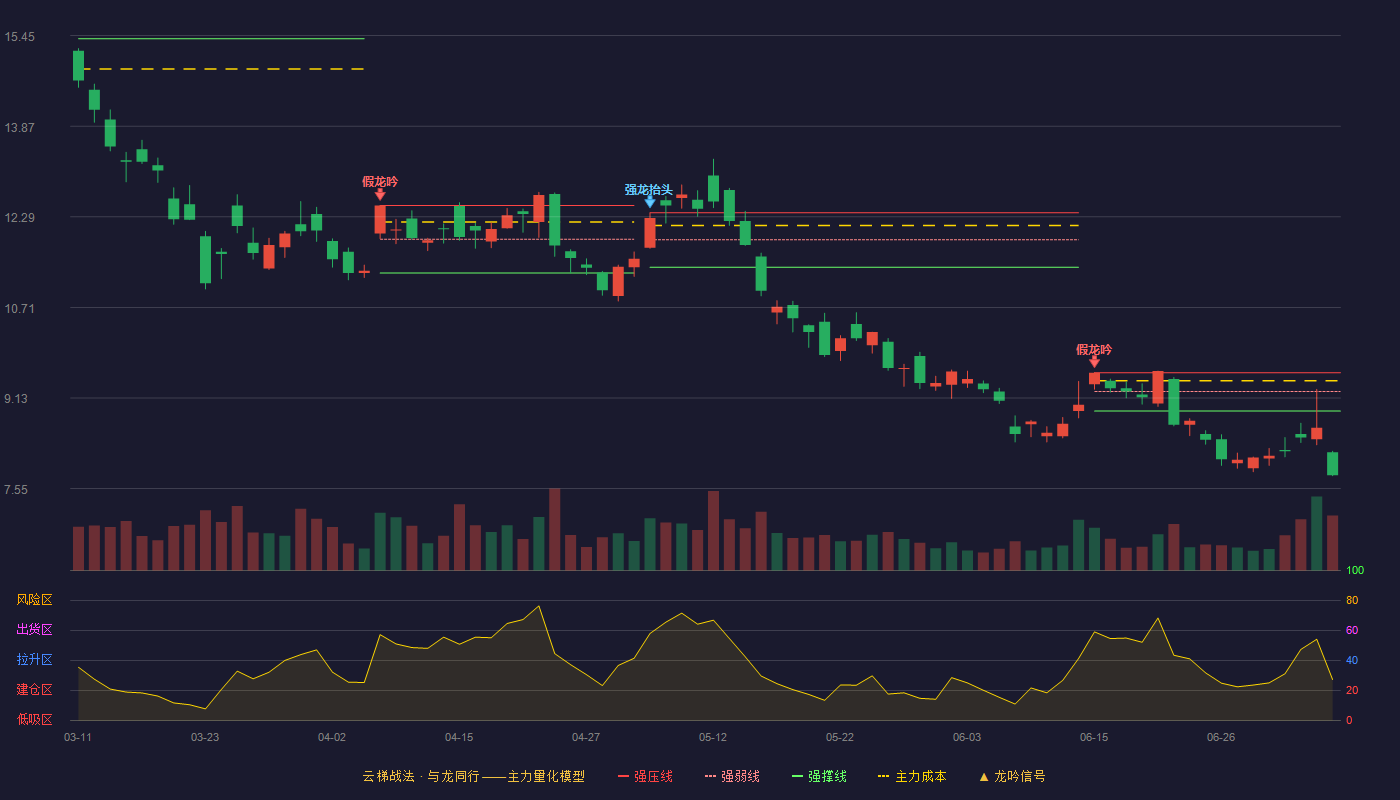Image resolution: width=1400 pixels, height=800 pixels.
Task: Toggle the 主力成本 dashed legend entry
Action: click(x=912, y=776)
